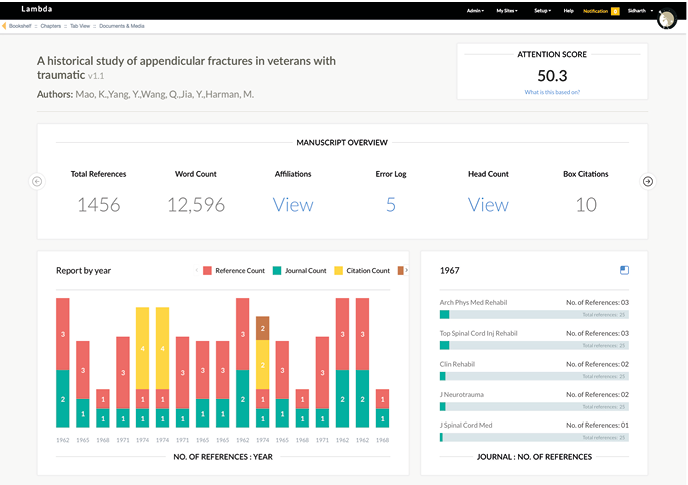Click the Help menu item
The height and width of the screenshot is (485, 688).
[568, 11]
